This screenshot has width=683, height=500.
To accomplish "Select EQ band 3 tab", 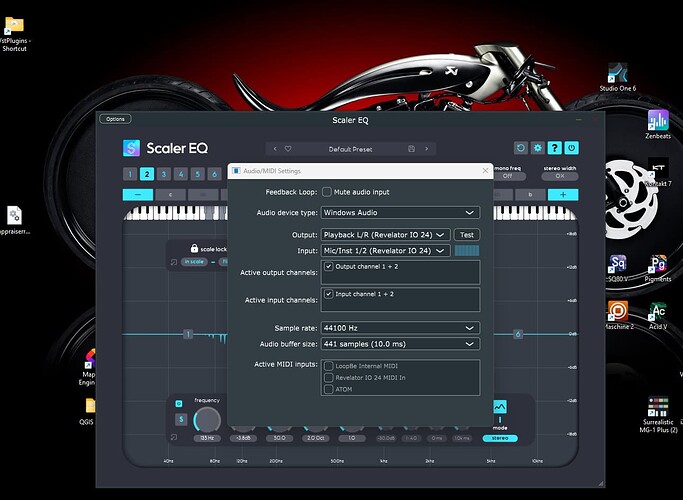I will (x=164, y=174).
